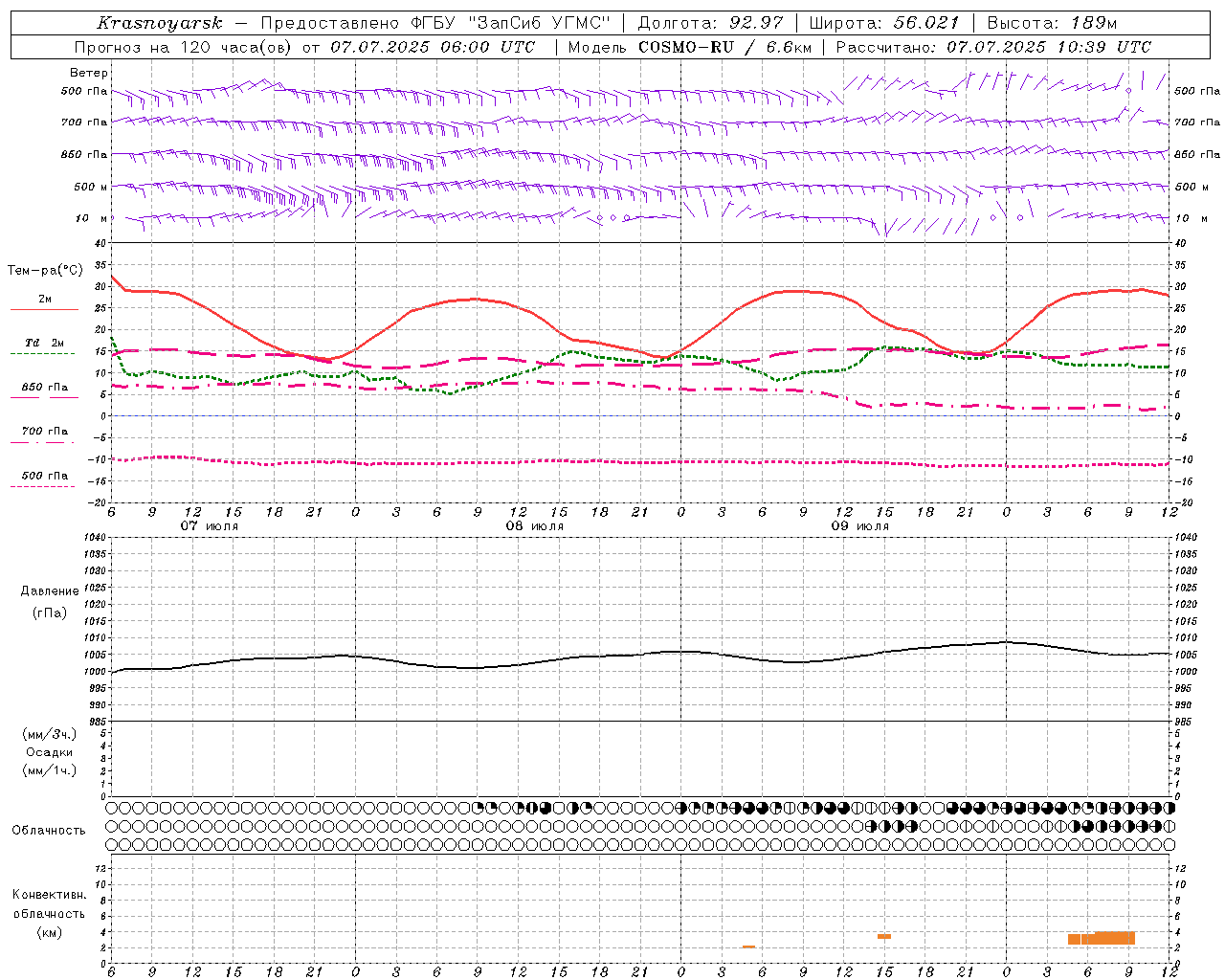This screenshot has width=1225, height=980.
Task: Click the 'Широта: 56.021' header value
Action: tap(883, 23)
